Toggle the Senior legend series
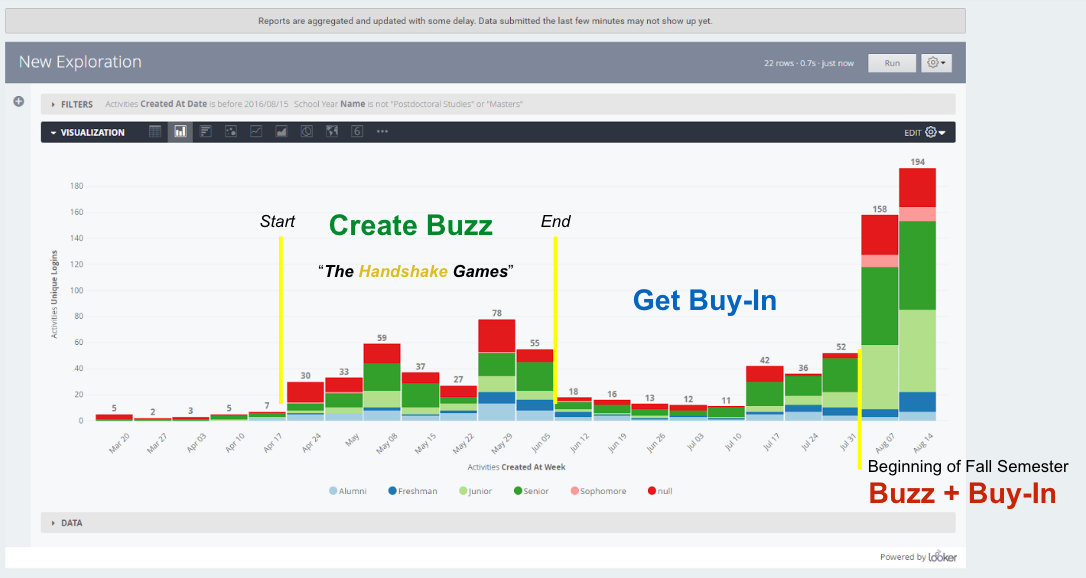Viewport: 1086px width, 578px height. pos(531,491)
